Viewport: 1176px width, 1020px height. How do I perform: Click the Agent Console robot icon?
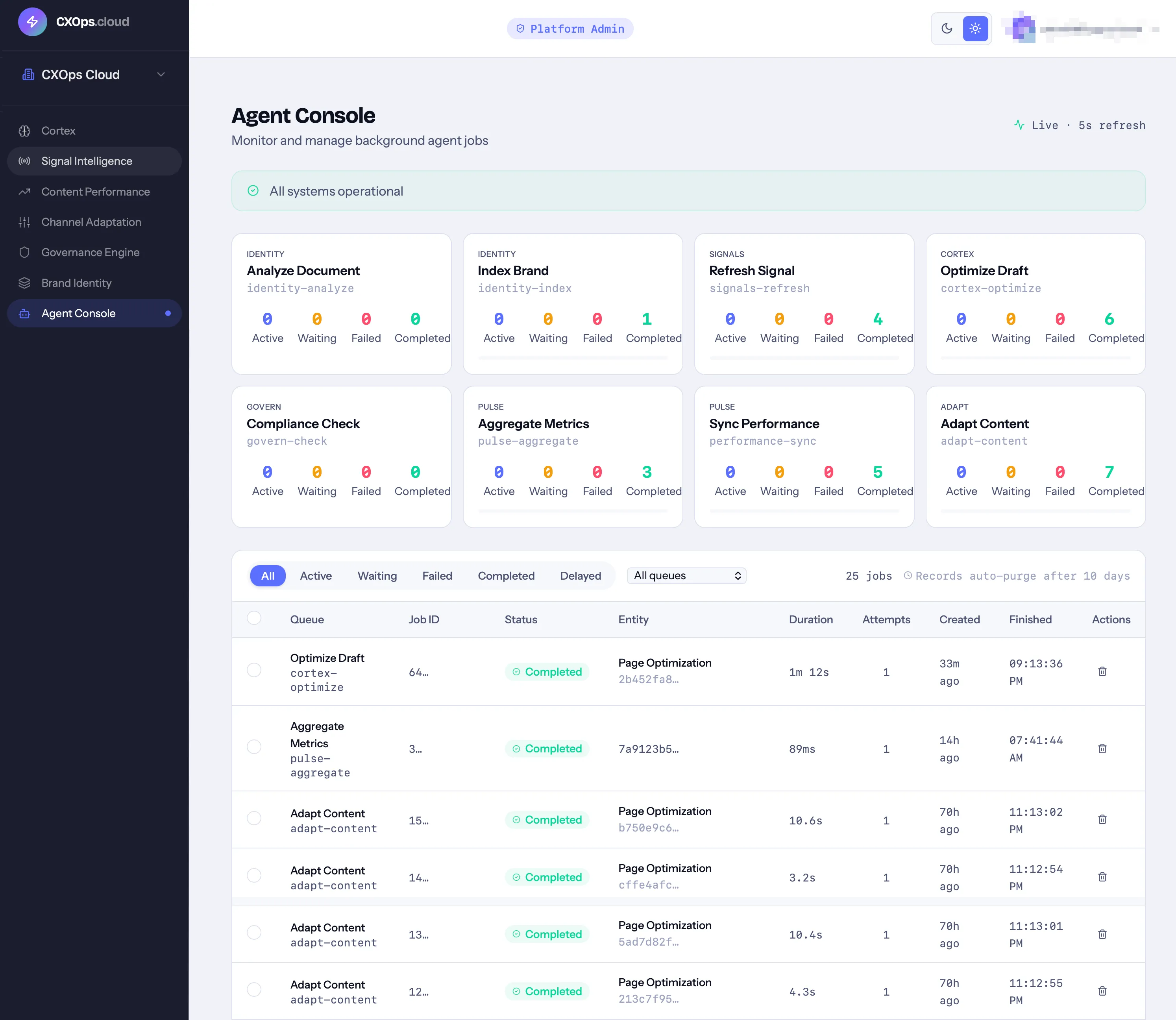coord(24,314)
